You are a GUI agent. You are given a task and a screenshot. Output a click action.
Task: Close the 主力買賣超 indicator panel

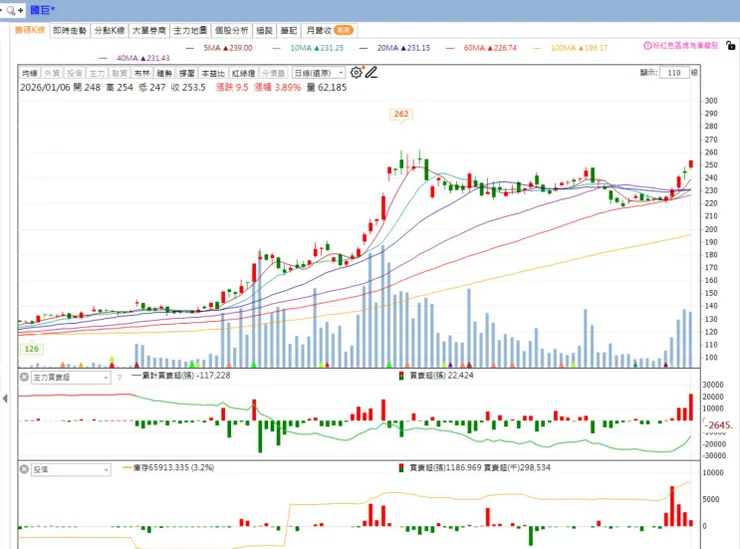tap(24, 377)
